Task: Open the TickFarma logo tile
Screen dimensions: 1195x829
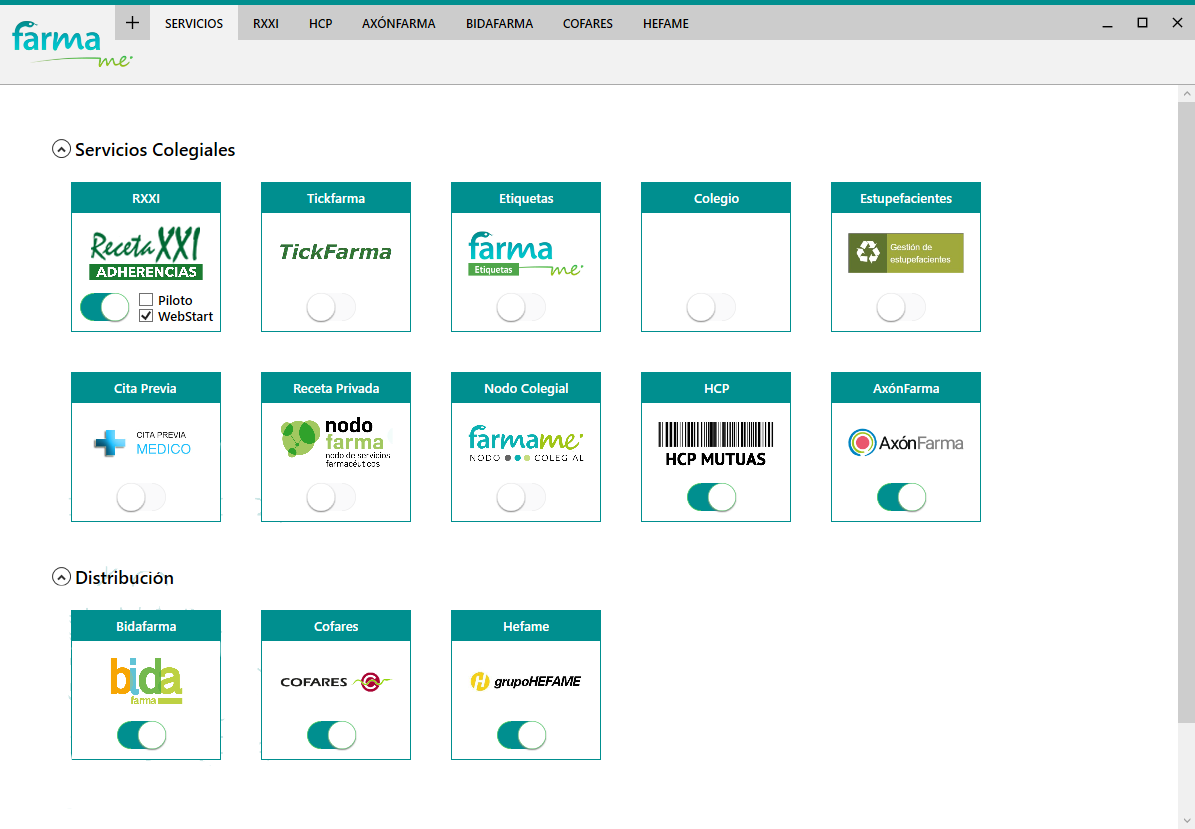Action: [x=335, y=252]
